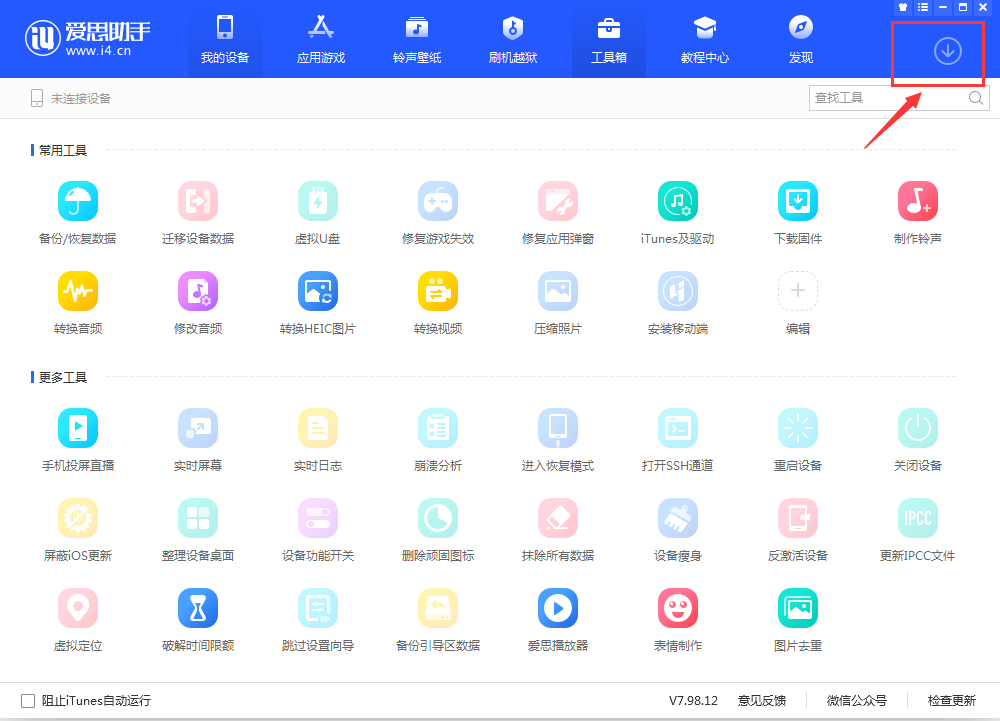1000x721 pixels.
Task: Click the 表情制作 emoji maker icon
Action: [x=678, y=608]
